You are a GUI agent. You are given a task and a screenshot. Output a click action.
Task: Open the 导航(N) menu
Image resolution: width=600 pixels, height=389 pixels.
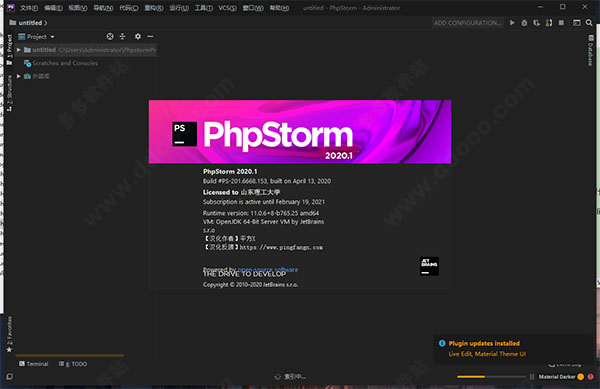[103, 8]
